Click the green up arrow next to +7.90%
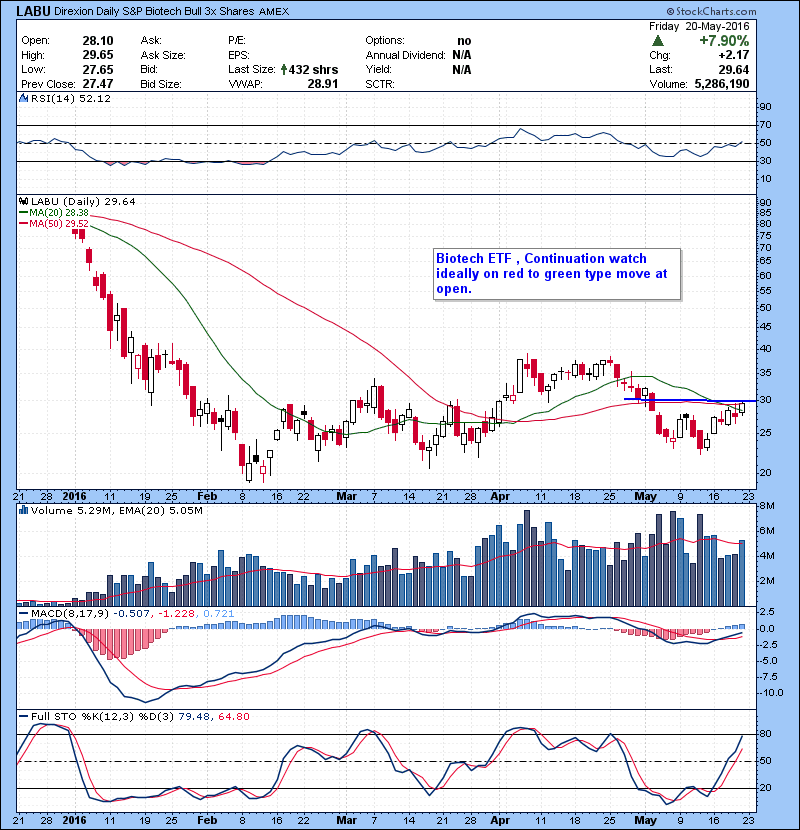Screen dimensions: 800x830 658,41
